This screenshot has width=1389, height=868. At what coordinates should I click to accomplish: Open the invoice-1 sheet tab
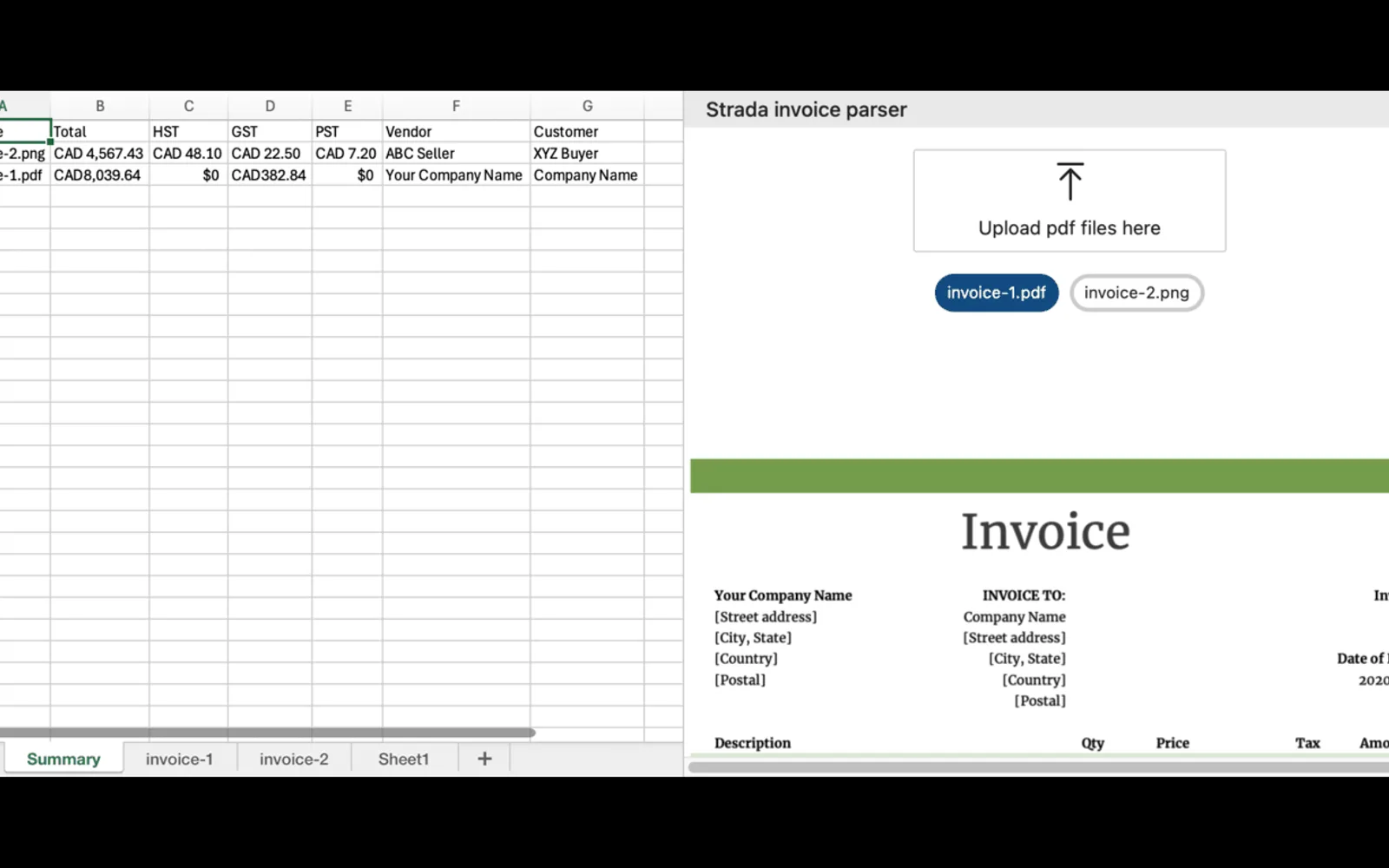point(180,759)
